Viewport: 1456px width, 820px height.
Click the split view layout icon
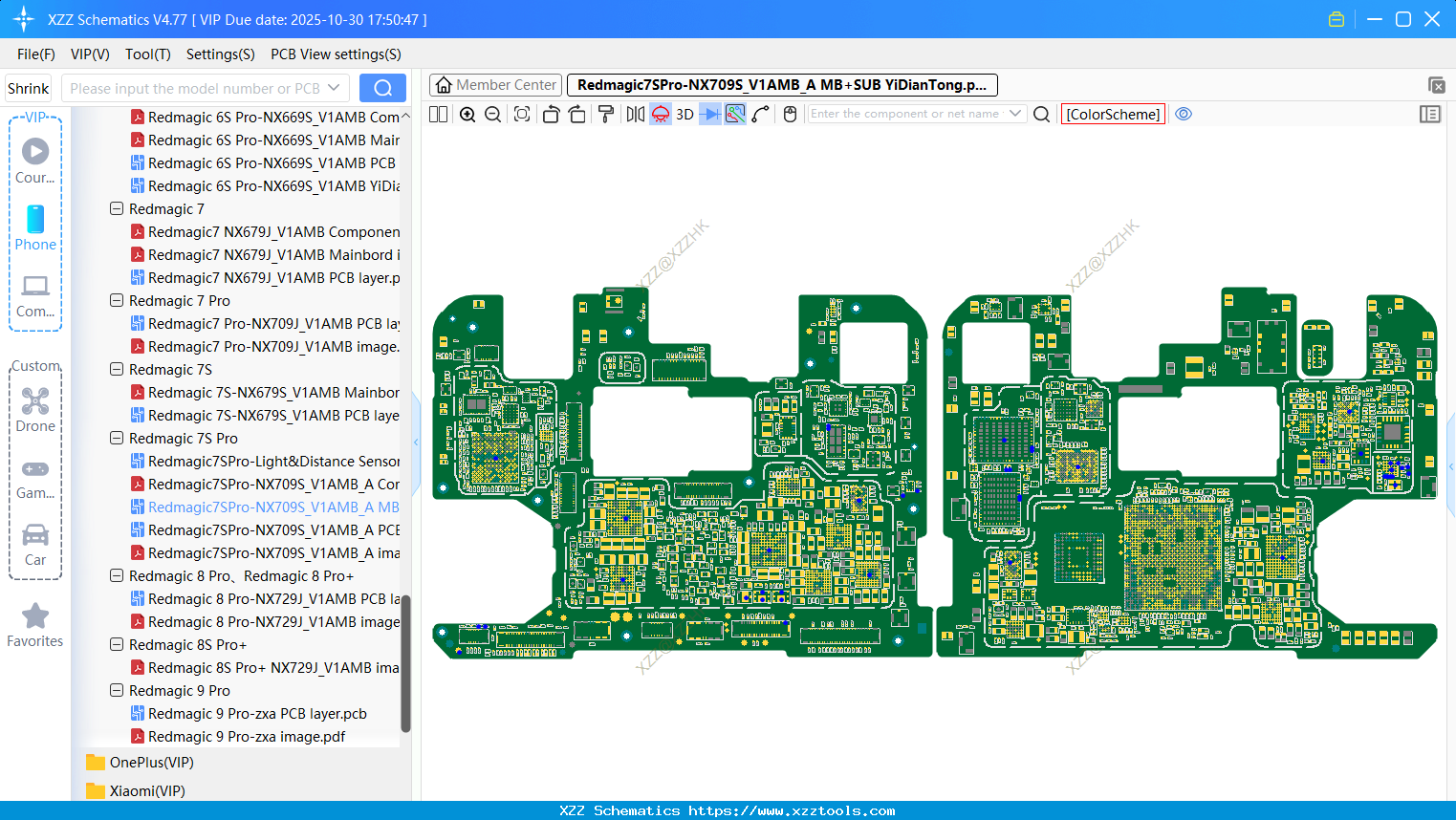click(439, 115)
